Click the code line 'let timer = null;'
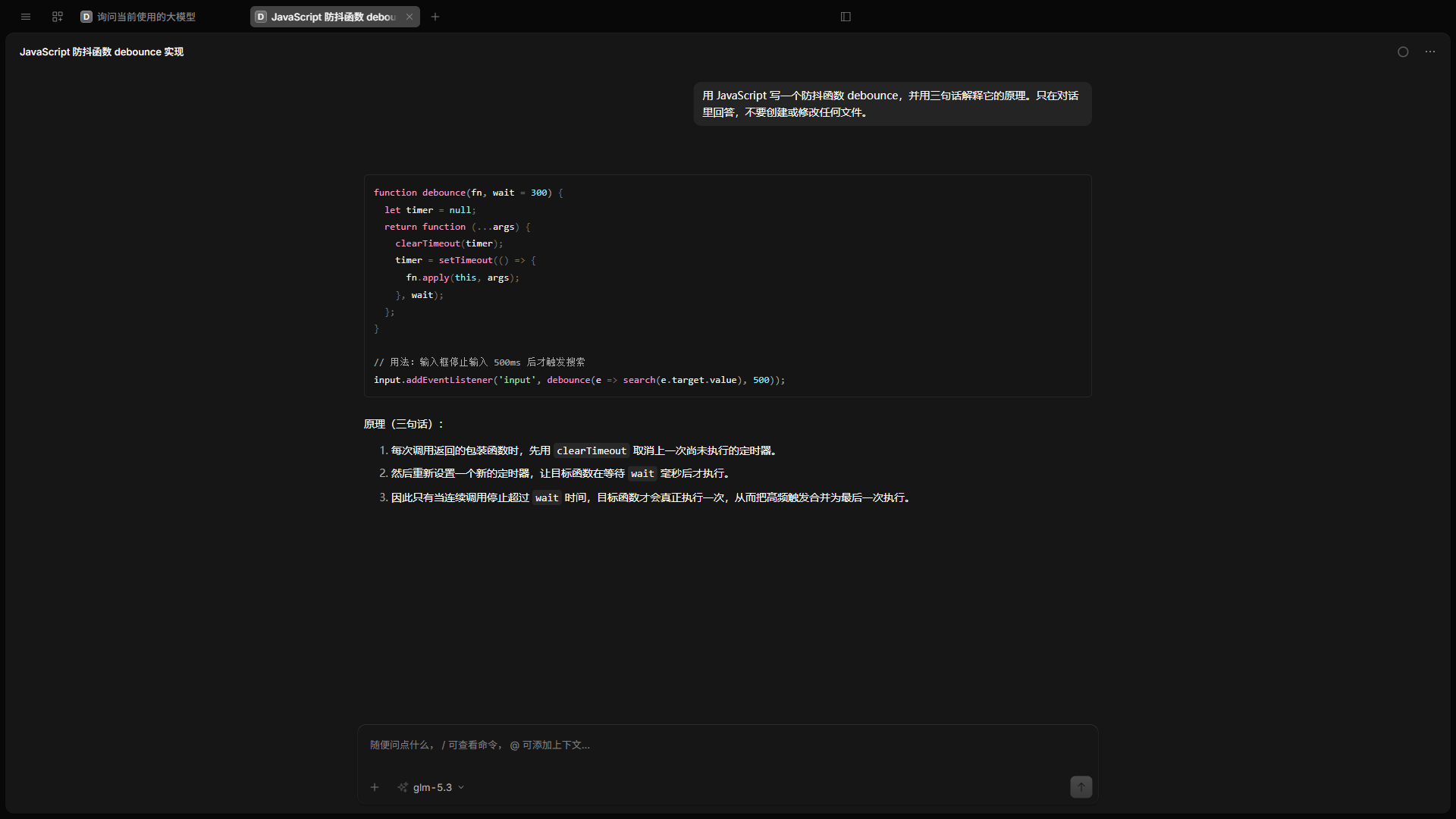1456x819 pixels. click(430, 210)
